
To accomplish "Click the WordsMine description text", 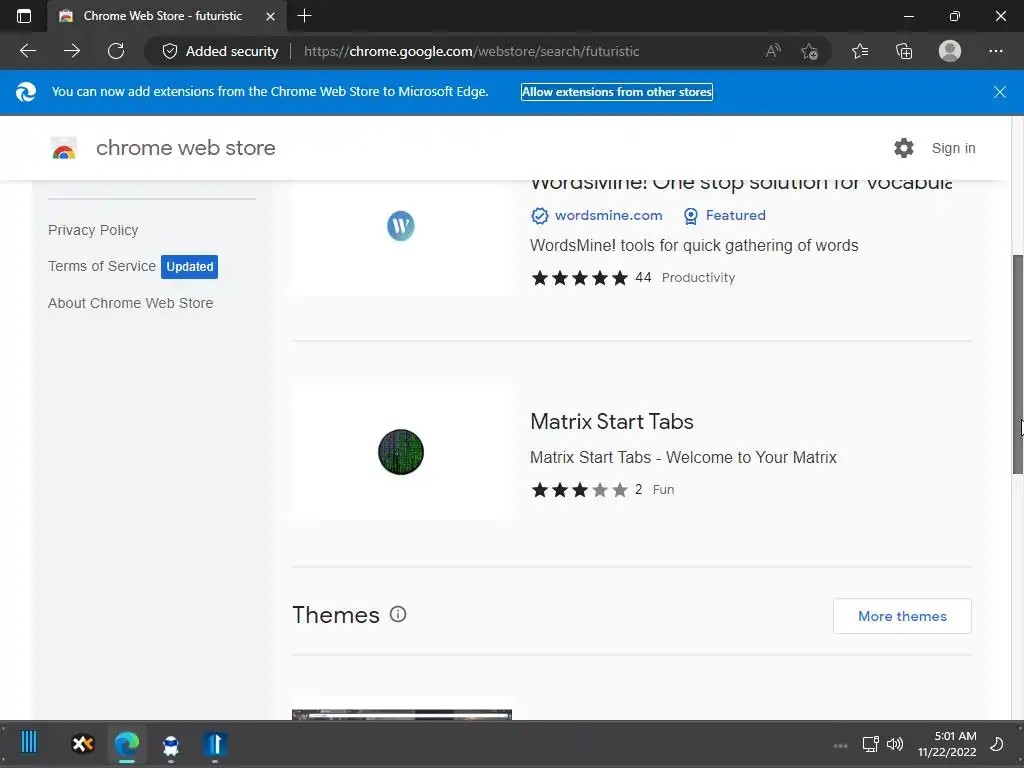I will pyautogui.click(x=694, y=246).
